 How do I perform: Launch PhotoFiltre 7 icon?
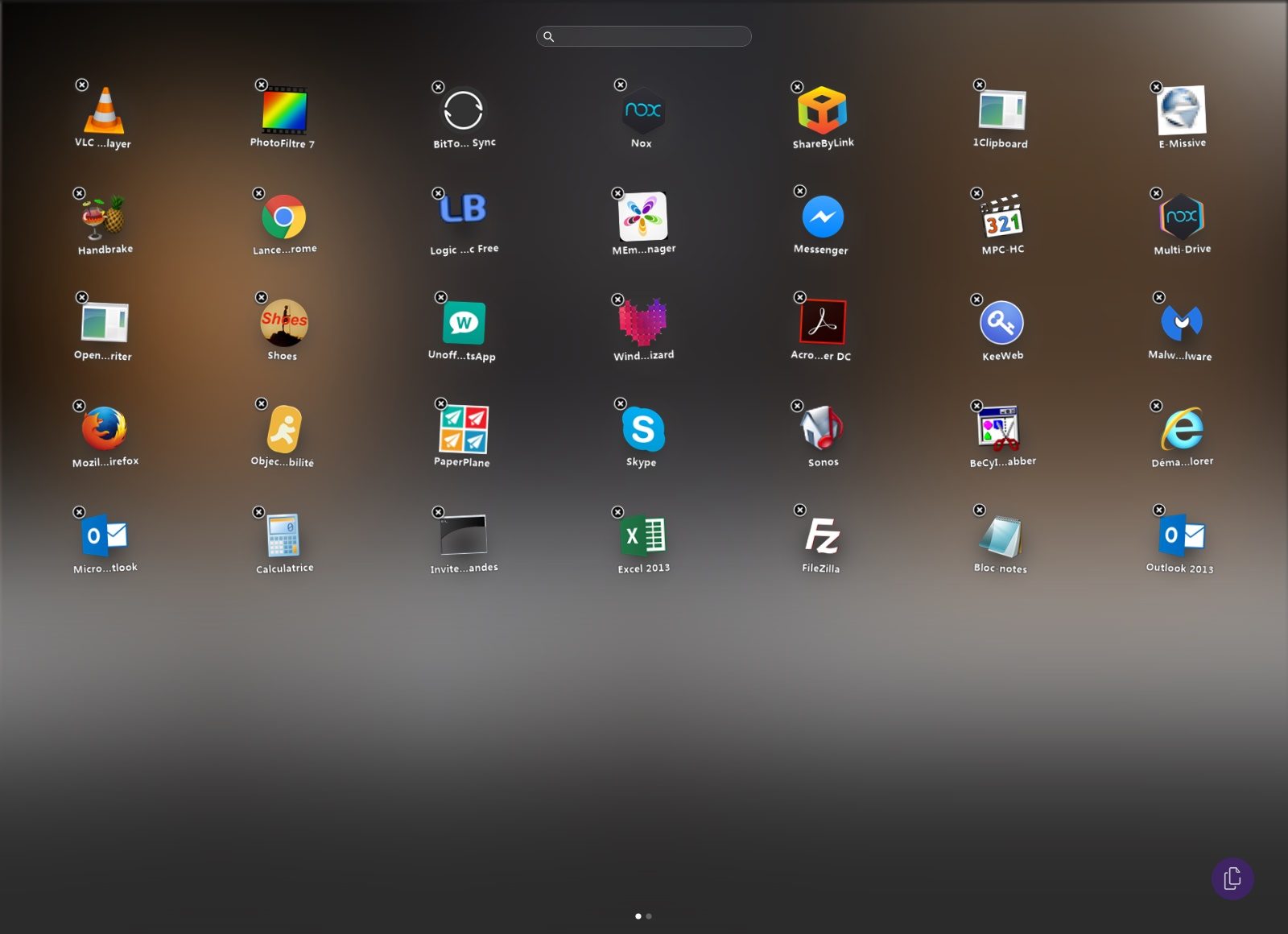pos(283,110)
